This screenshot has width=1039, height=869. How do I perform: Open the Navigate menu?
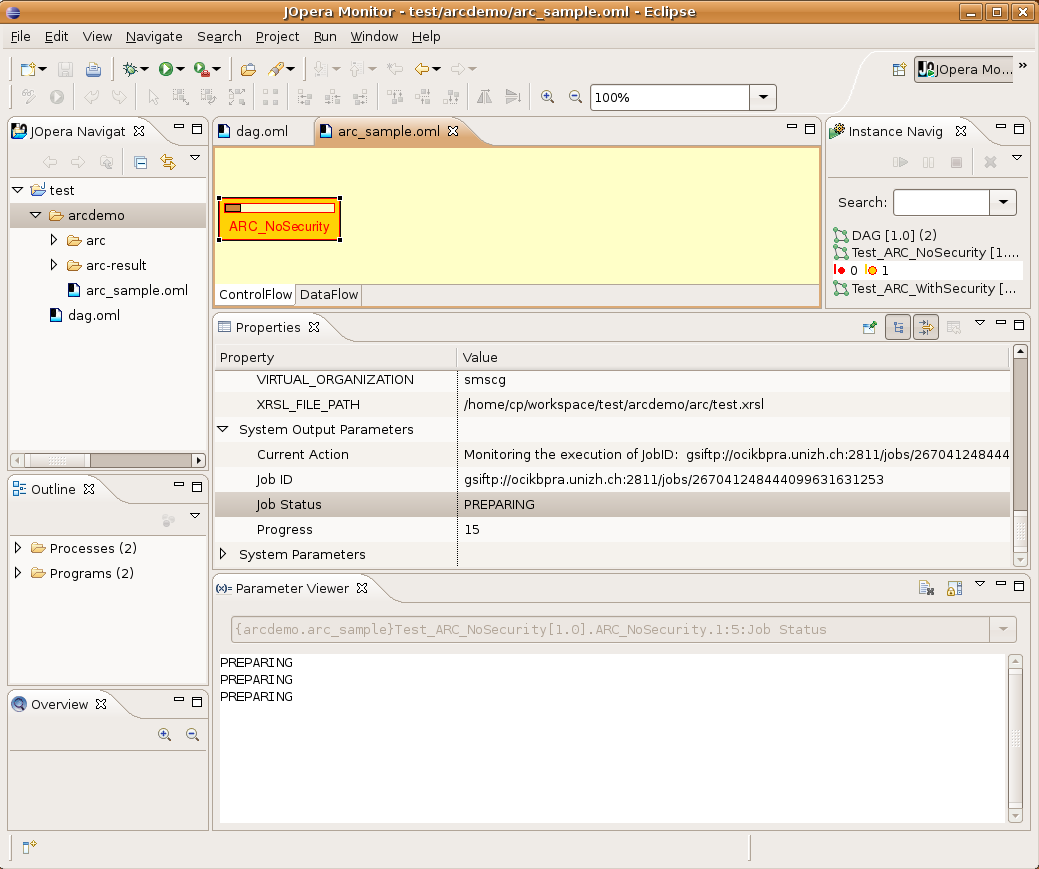[154, 36]
